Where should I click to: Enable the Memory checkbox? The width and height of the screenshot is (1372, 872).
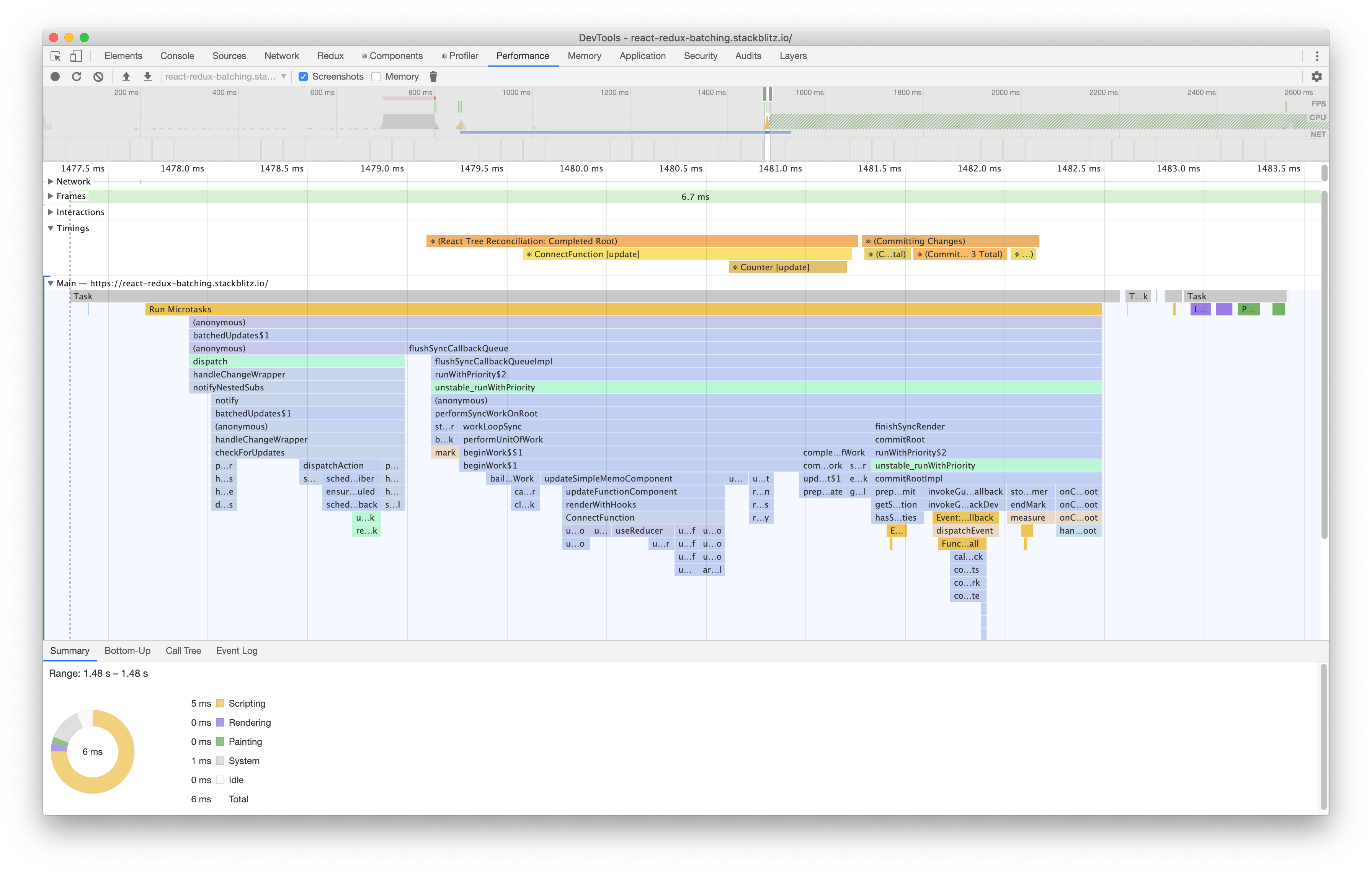pos(376,76)
